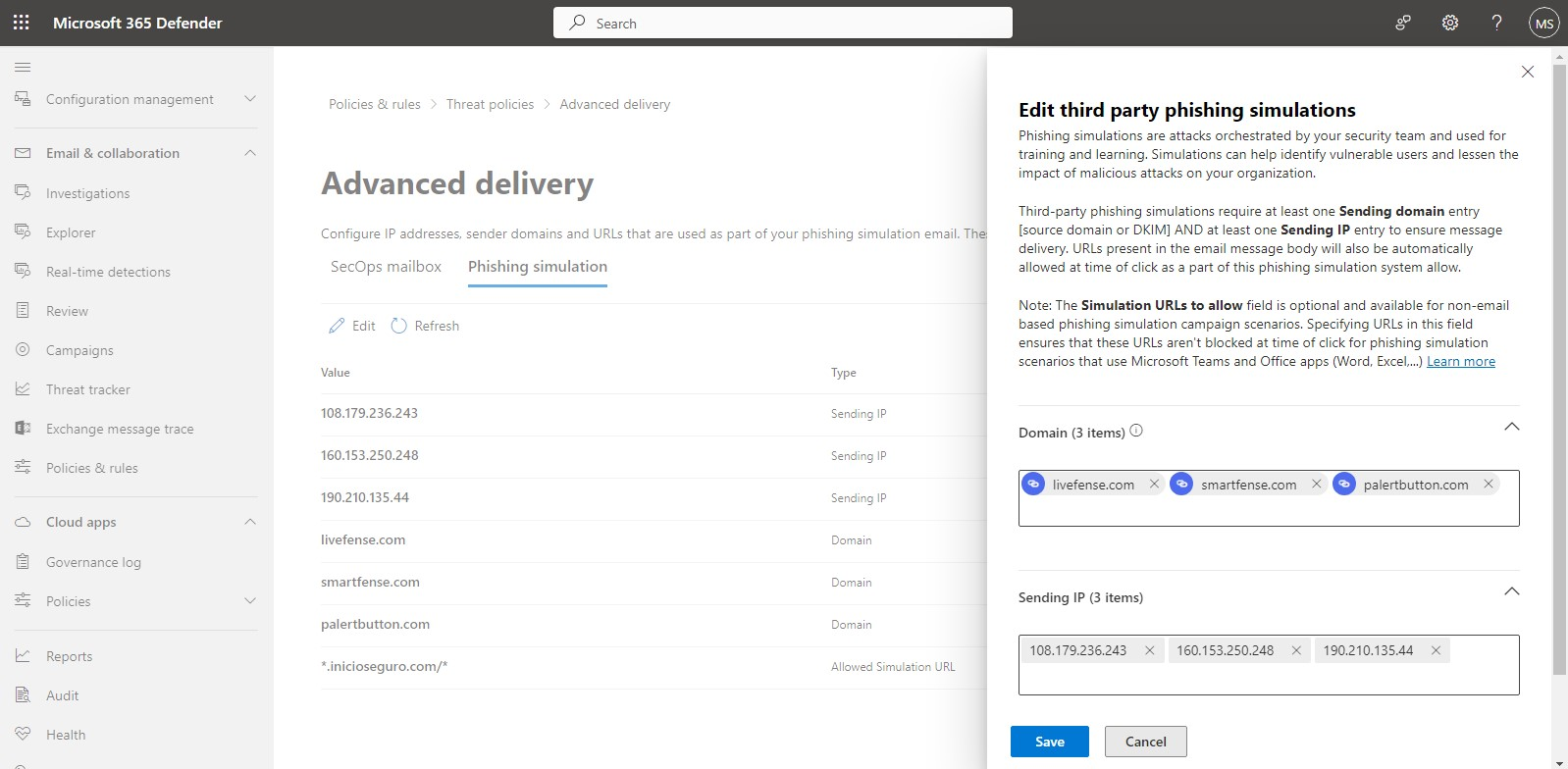Open the Help question mark icon

(1496, 23)
